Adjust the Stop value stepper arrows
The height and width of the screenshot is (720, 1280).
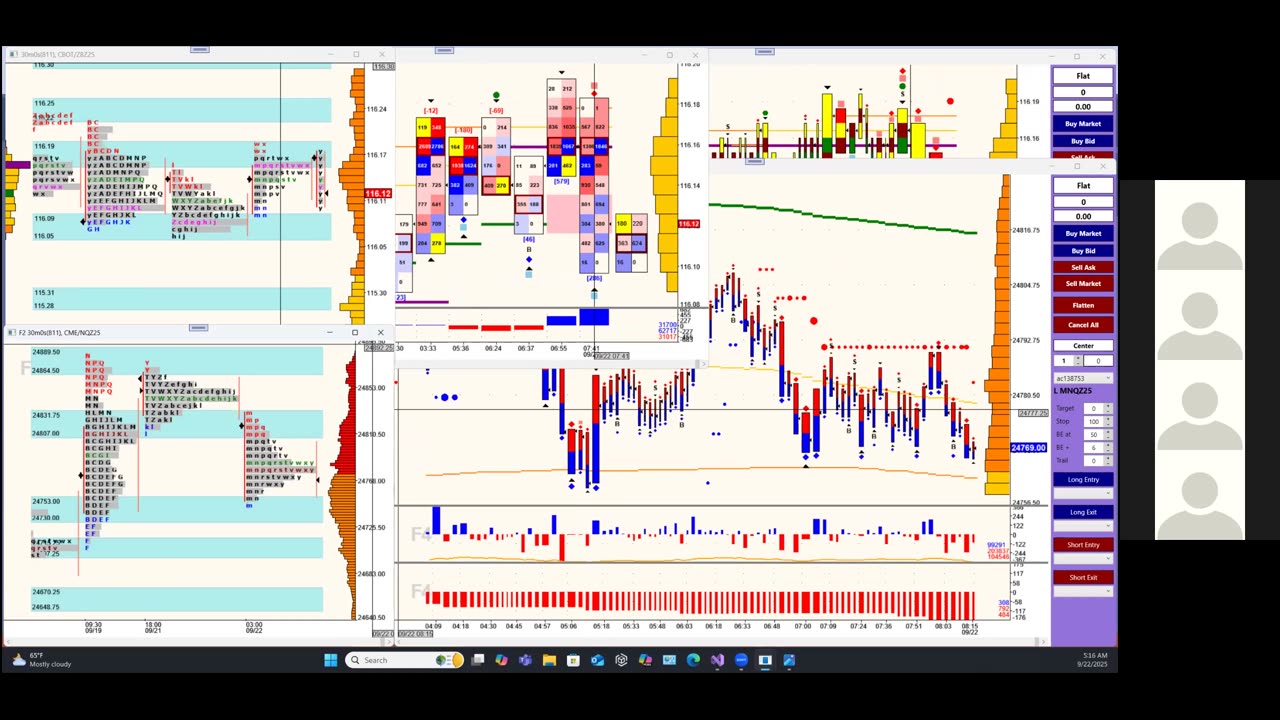1109,421
